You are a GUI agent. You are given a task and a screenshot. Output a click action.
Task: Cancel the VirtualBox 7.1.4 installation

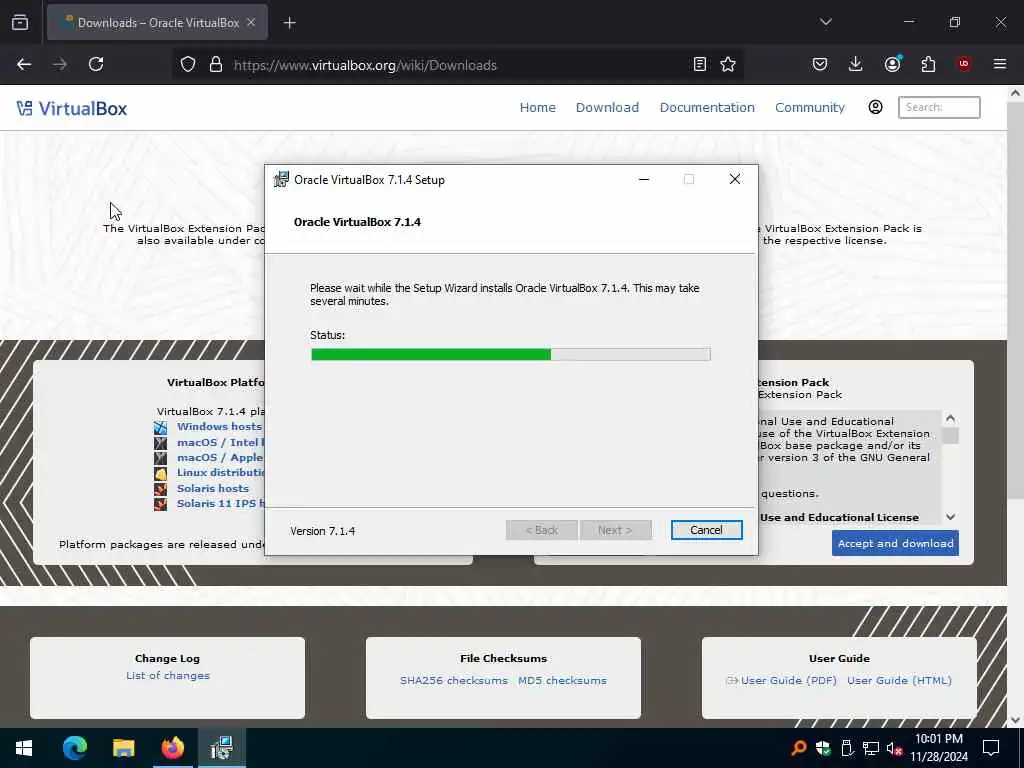coord(706,530)
